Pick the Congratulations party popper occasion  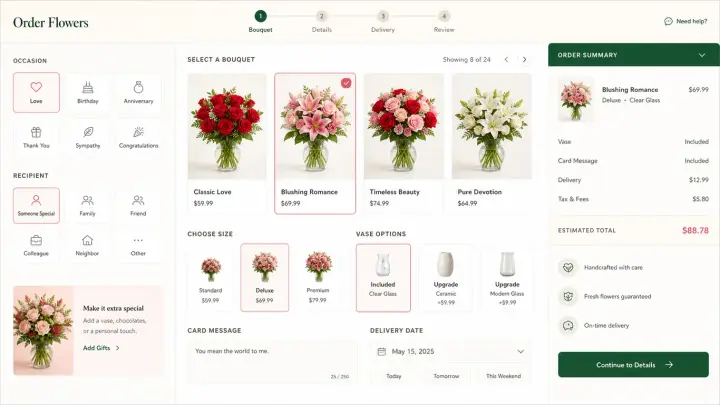click(138, 137)
